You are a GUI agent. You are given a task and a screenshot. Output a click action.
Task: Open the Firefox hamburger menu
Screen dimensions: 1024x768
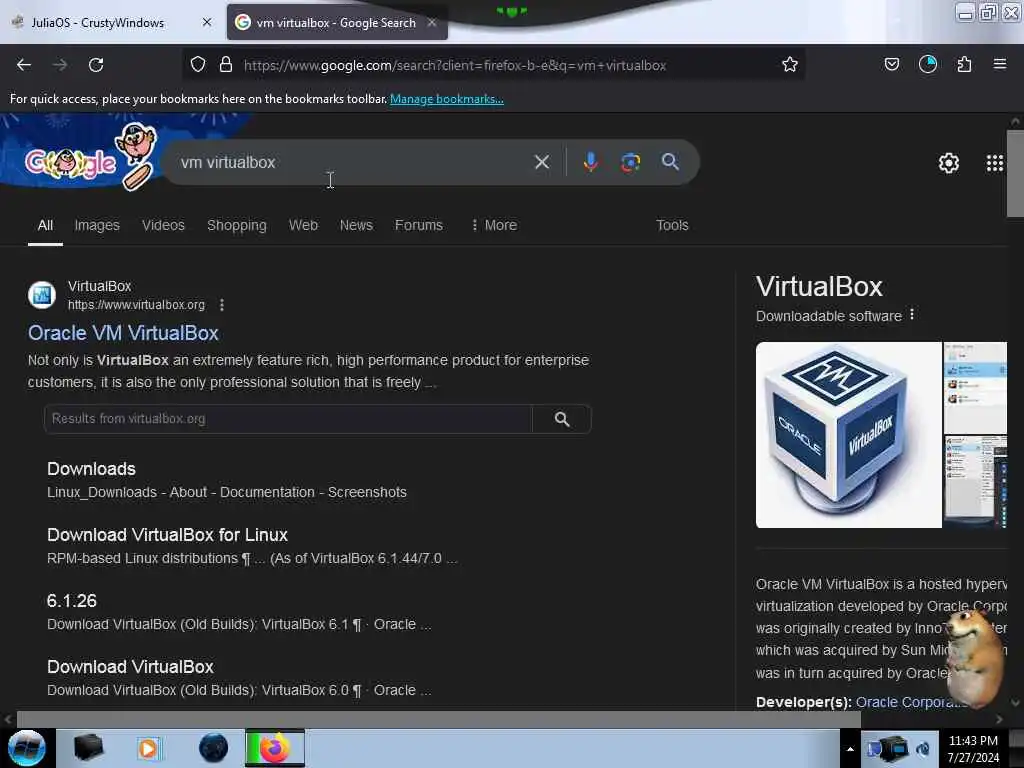tap(1000, 64)
